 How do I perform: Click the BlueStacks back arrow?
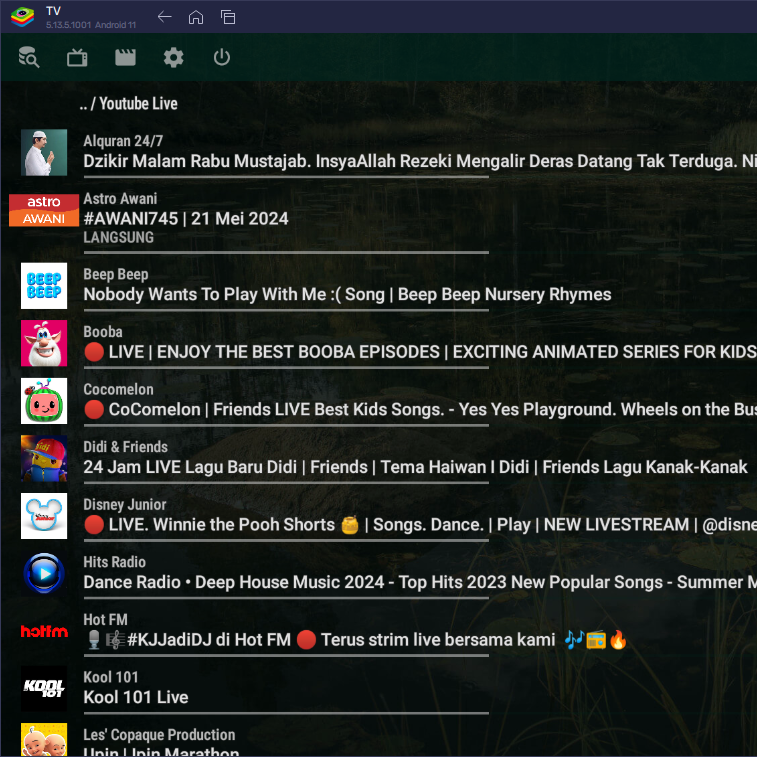tap(165, 17)
